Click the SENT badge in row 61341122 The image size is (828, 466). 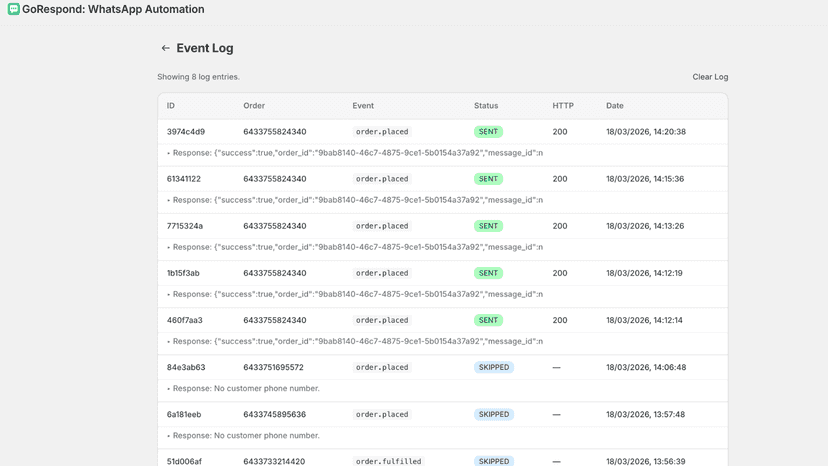point(488,179)
